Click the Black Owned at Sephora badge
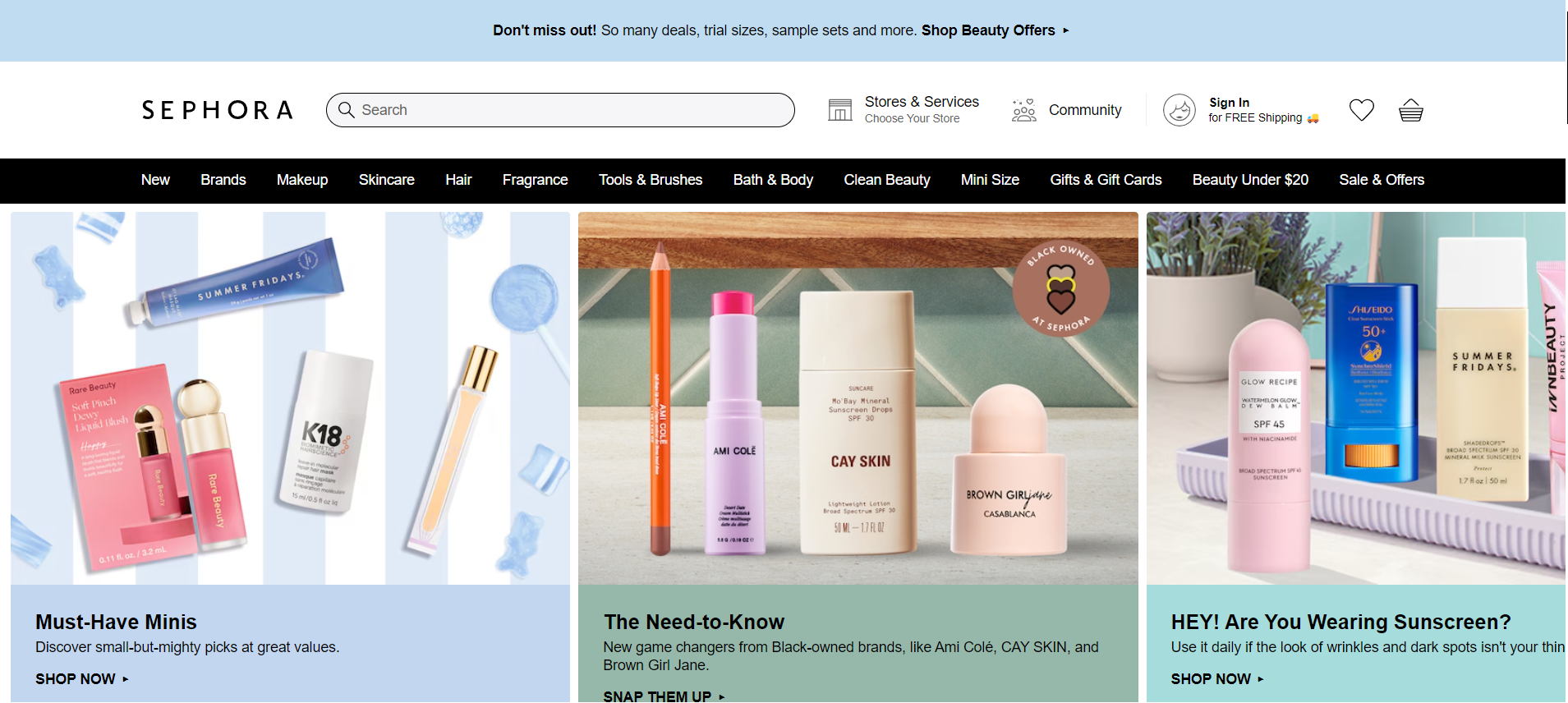Viewport: 1568px width, 703px height. 1060,288
